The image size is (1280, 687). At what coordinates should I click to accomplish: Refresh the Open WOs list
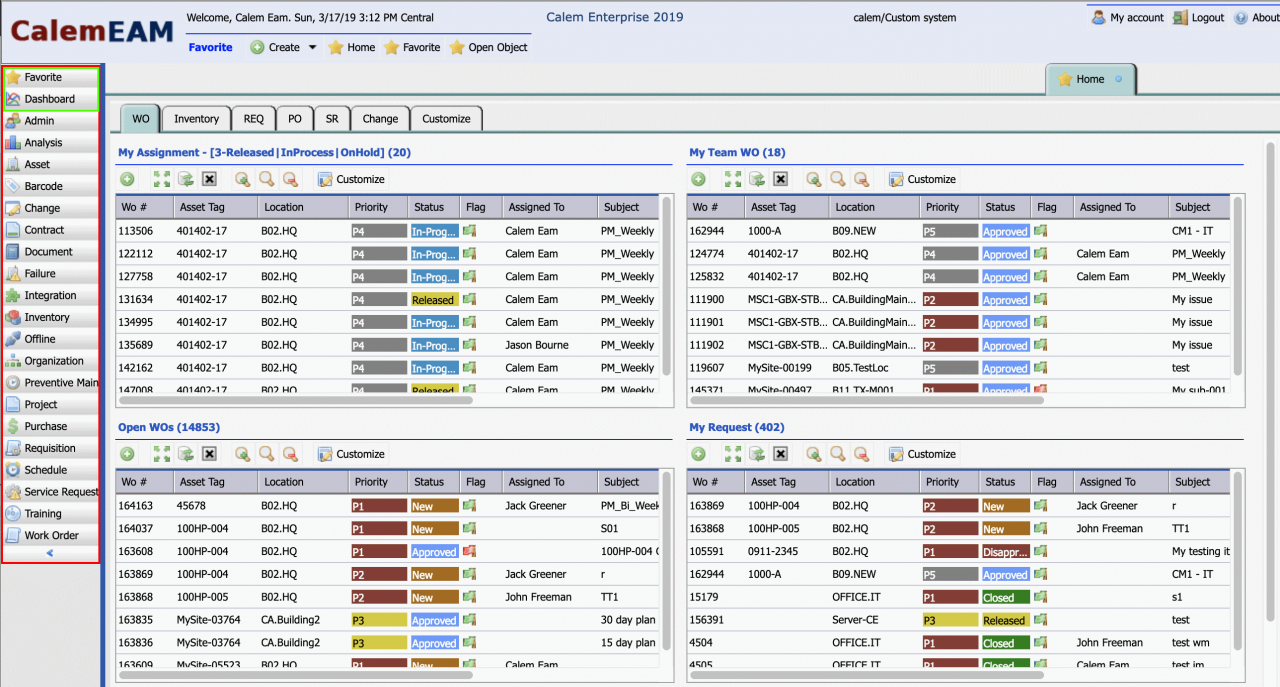tap(186, 454)
